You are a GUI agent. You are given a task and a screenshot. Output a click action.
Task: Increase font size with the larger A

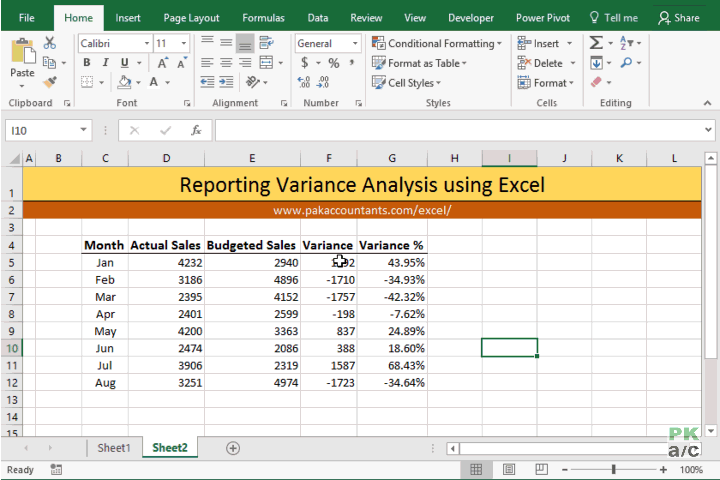(x=163, y=63)
